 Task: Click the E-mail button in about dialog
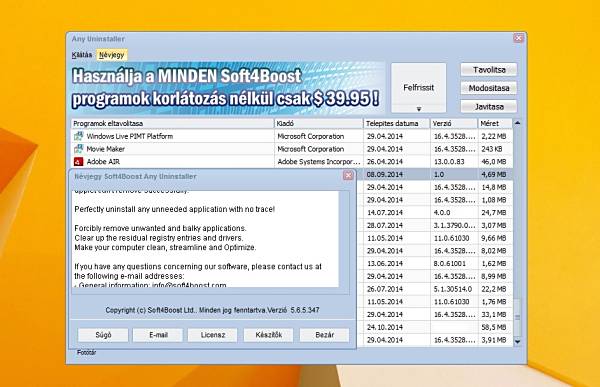pyautogui.click(x=158, y=335)
